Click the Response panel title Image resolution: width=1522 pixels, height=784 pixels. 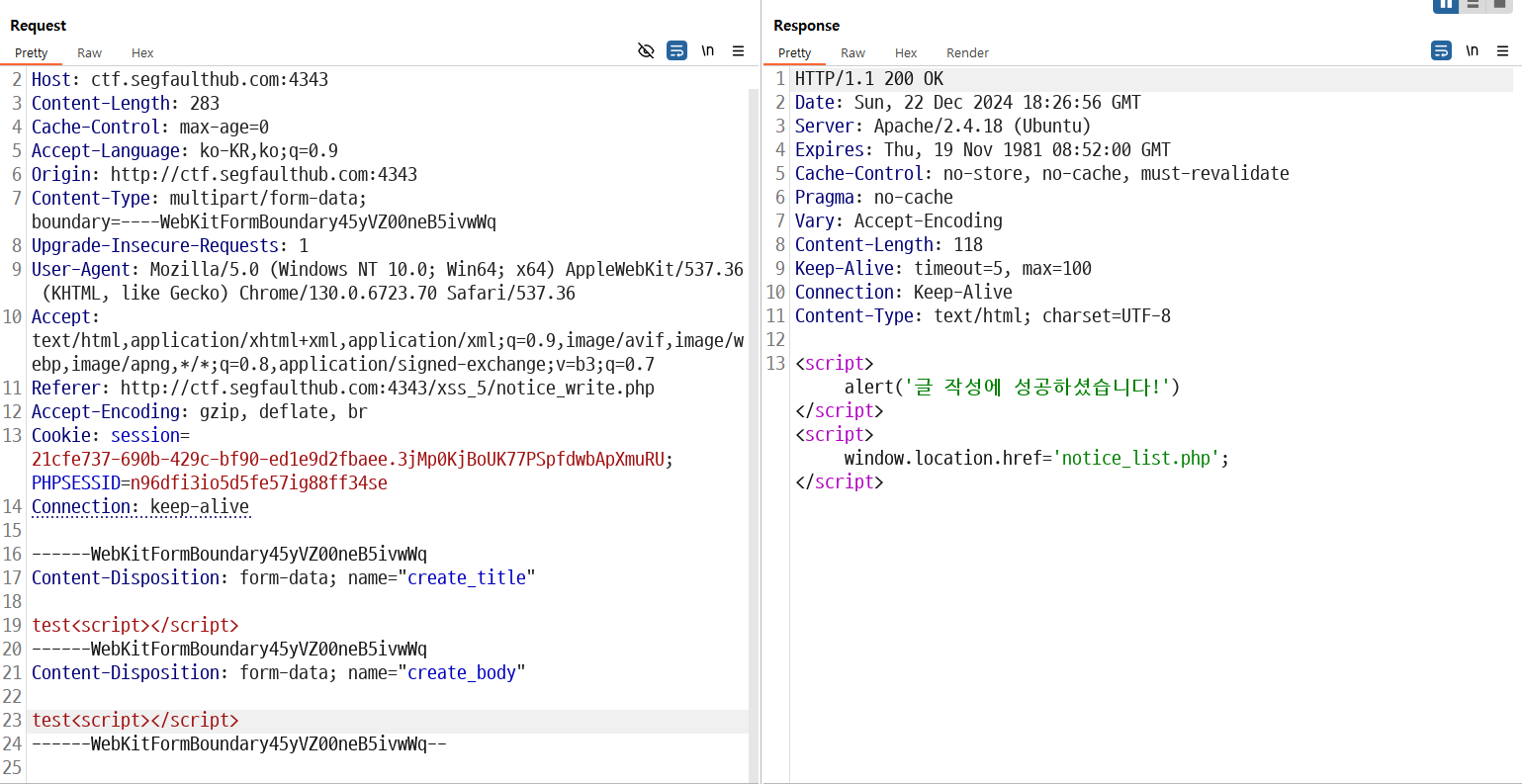tap(807, 26)
